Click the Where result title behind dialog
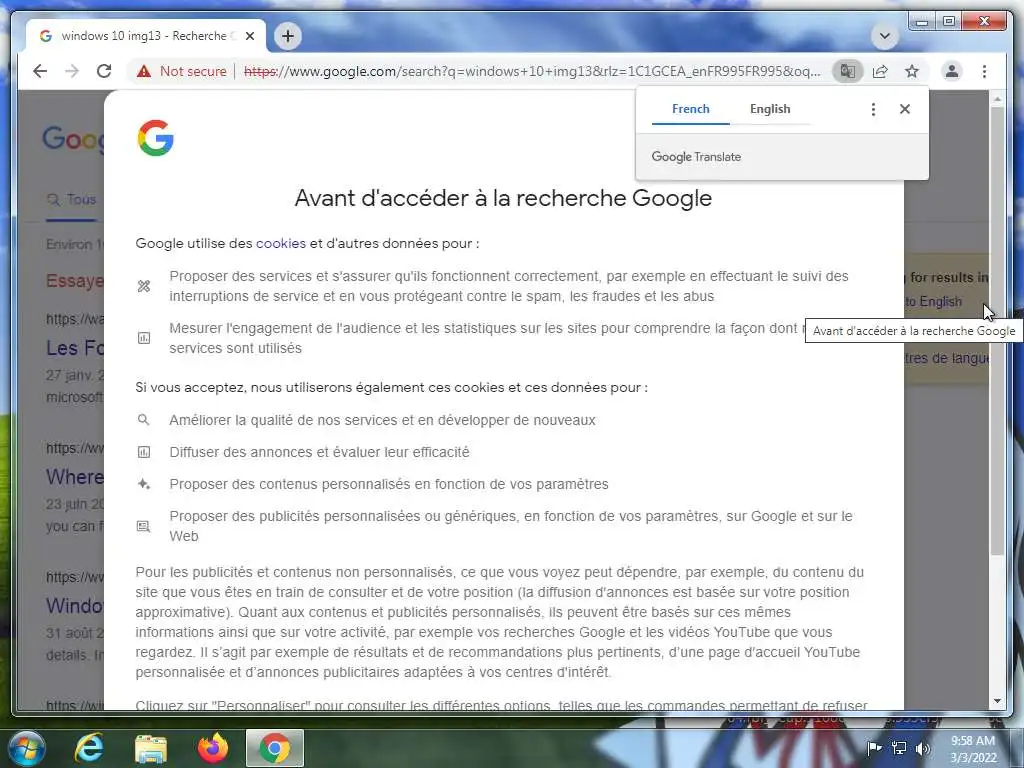Screen dimensions: 1024x768 [74, 477]
